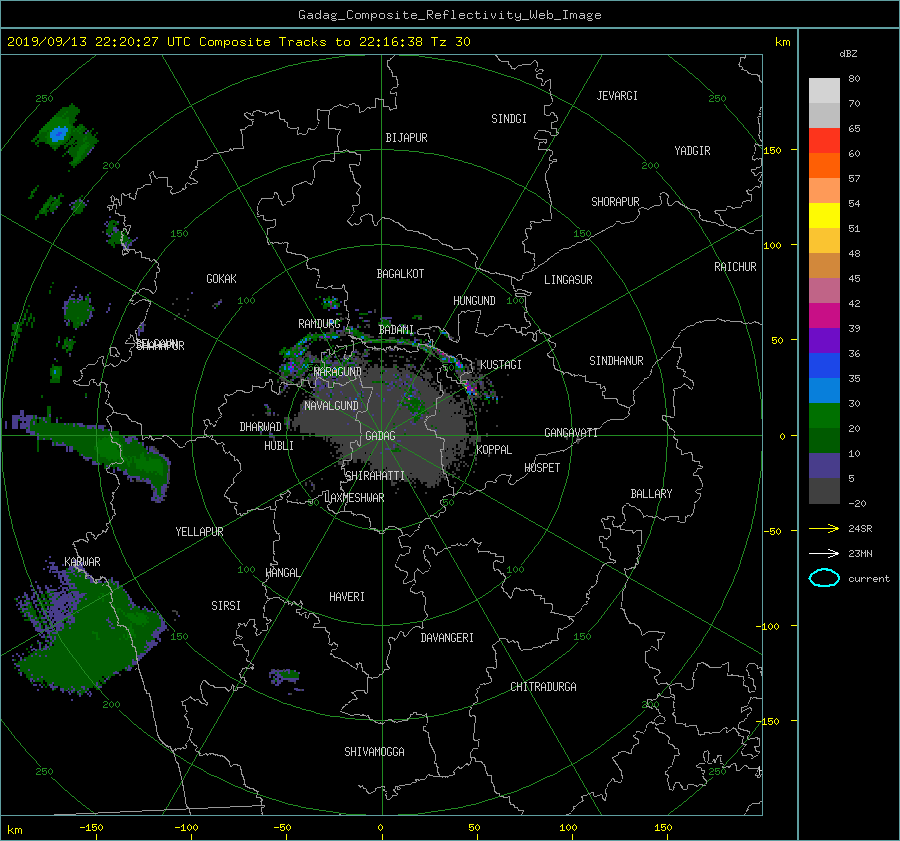900x841 pixels.
Task: Click the KOPPAL city label
Action: [x=494, y=449]
